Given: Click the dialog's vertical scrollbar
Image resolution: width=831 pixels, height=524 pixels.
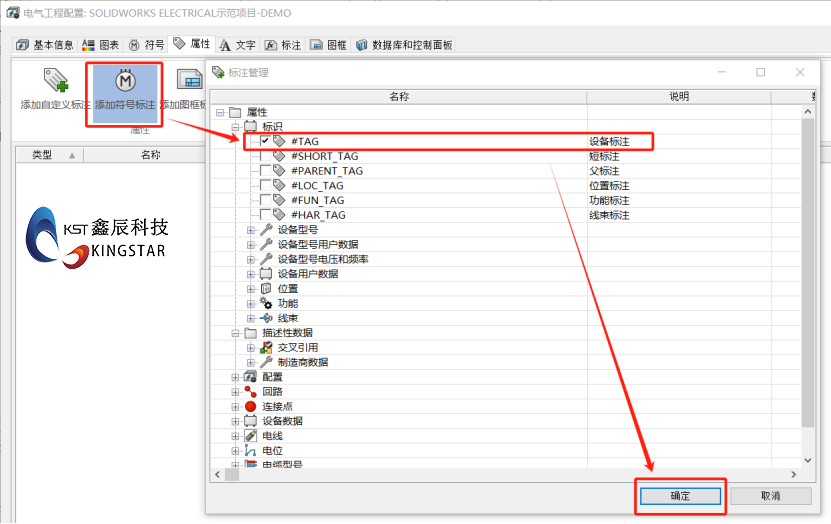Looking at the screenshot, I should pos(808,280).
